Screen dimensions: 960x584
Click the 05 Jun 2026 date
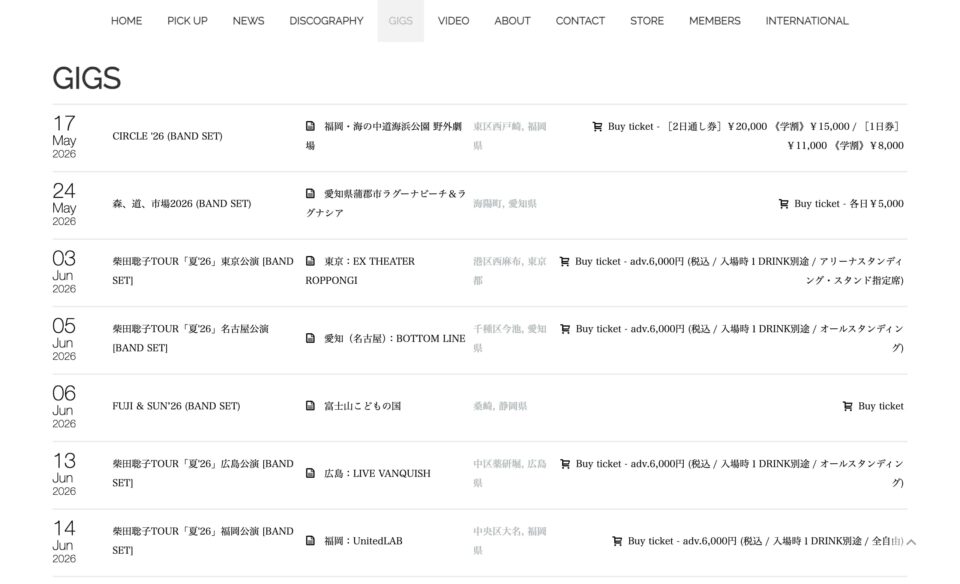tap(64, 339)
